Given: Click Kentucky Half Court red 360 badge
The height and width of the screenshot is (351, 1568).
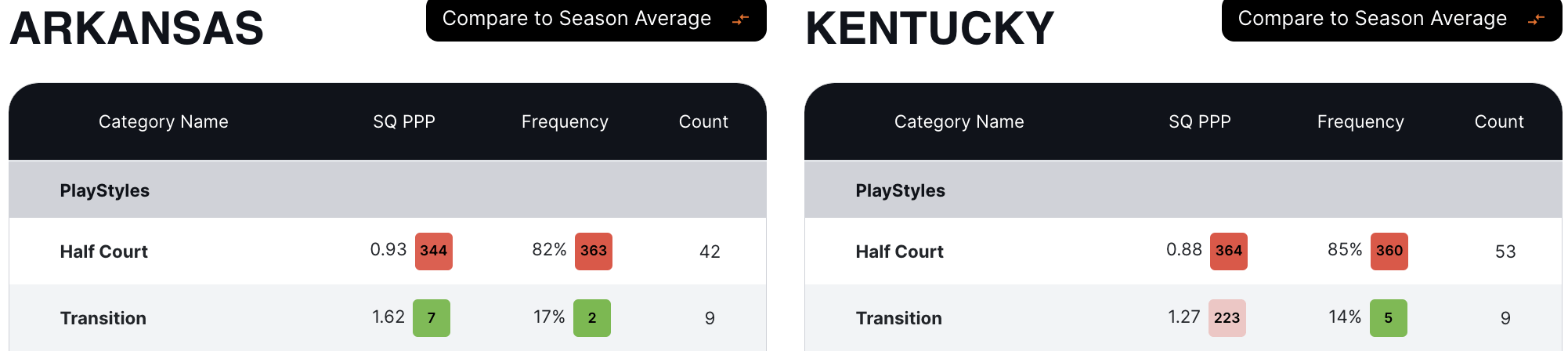Looking at the screenshot, I should pyautogui.click(x=1389, y=251).
